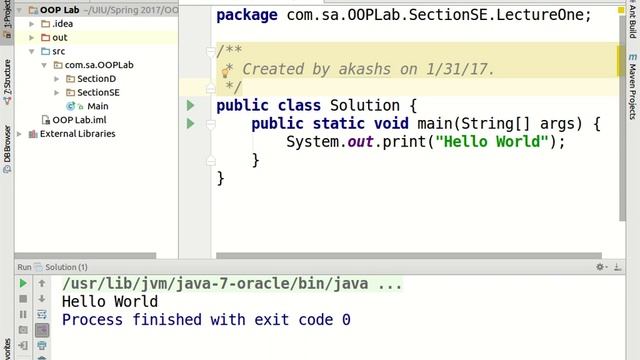Open the Ant Build side tab
Image resolution: width=640 pixels, height=360 pixels.
pyautogui.click(x=633, y=20)
